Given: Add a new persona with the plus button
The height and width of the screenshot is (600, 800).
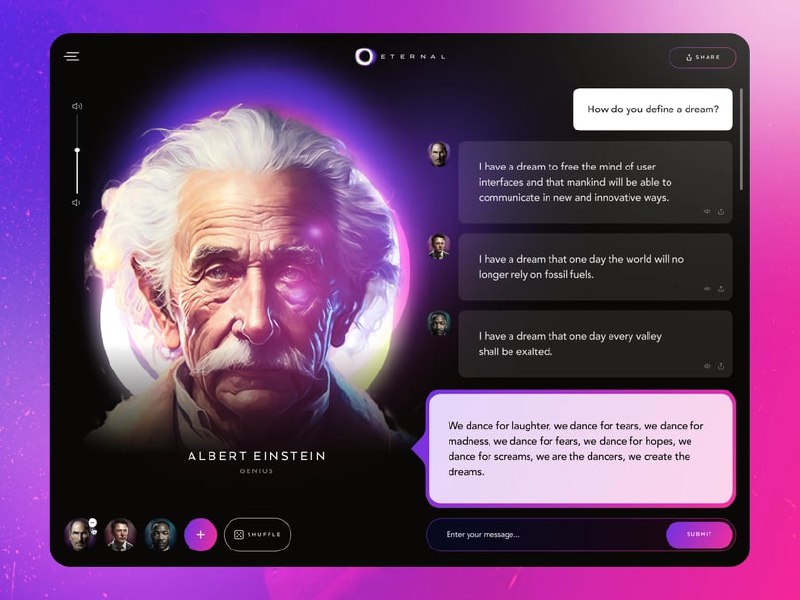Looking at the screenshot, I should point(201,535).
